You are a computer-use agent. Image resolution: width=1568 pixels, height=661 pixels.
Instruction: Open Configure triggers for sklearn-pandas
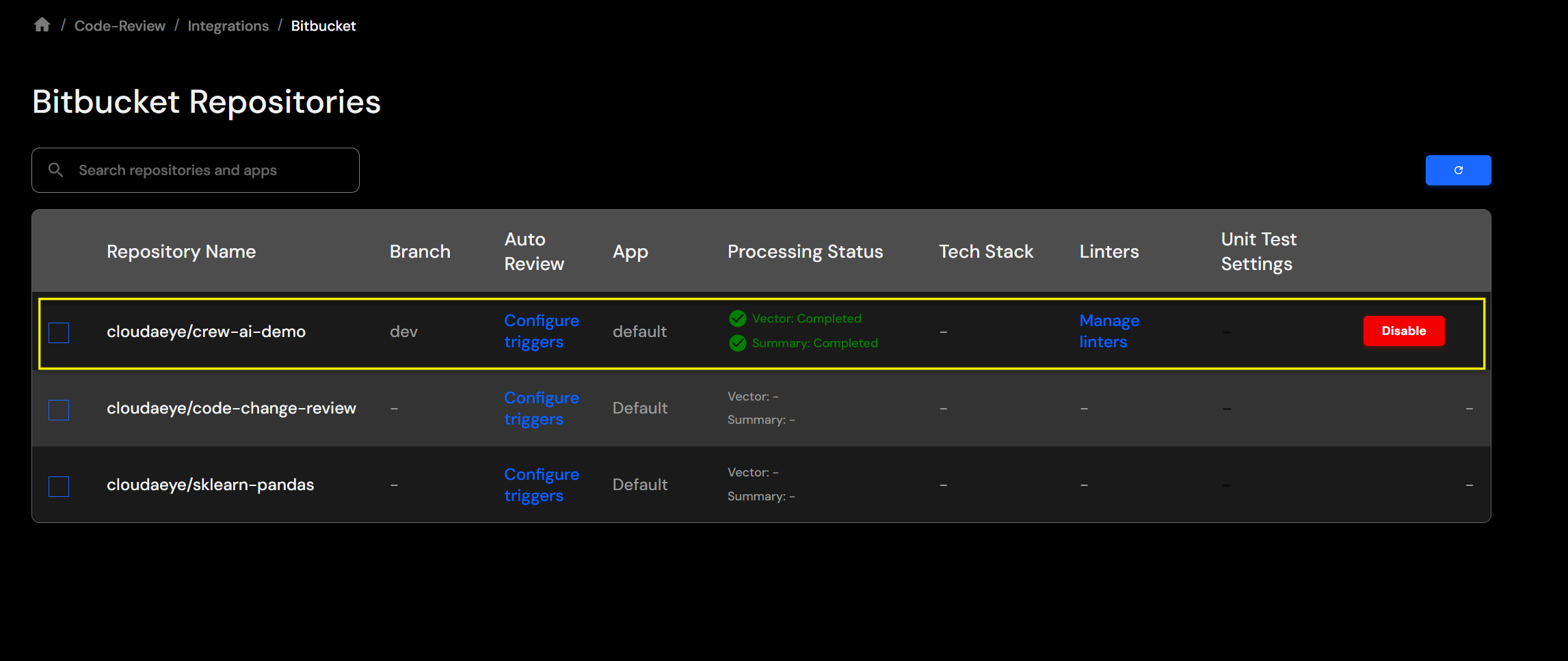pos(541,485)
